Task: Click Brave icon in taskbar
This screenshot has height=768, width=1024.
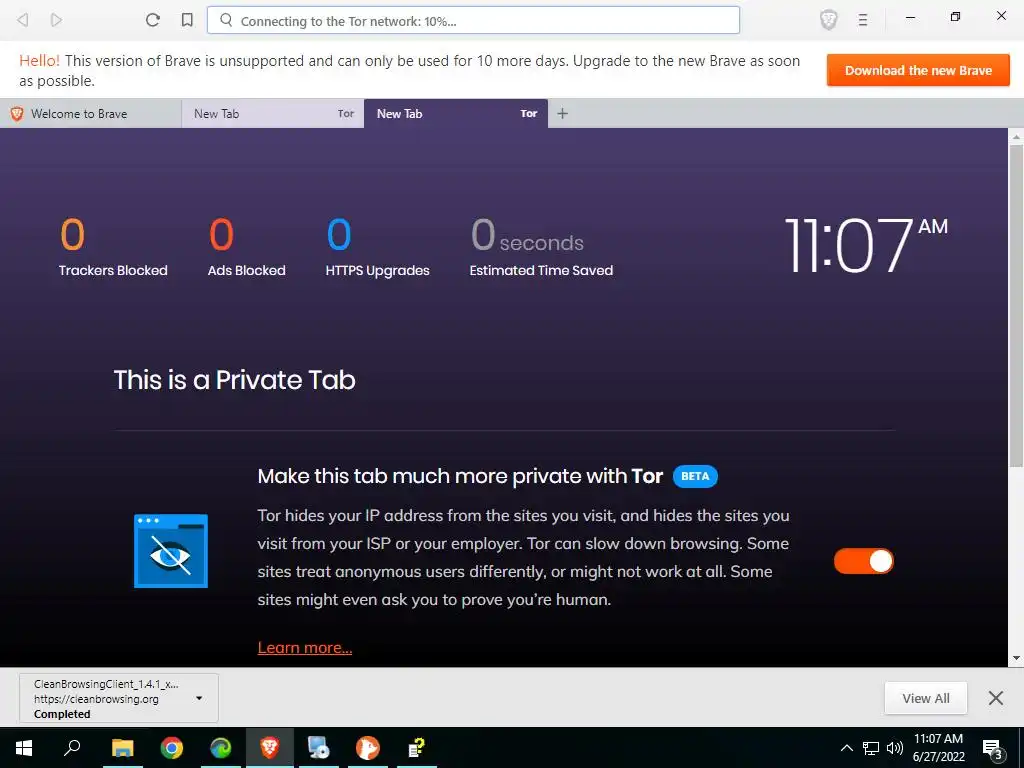Action: pos(270,748)
